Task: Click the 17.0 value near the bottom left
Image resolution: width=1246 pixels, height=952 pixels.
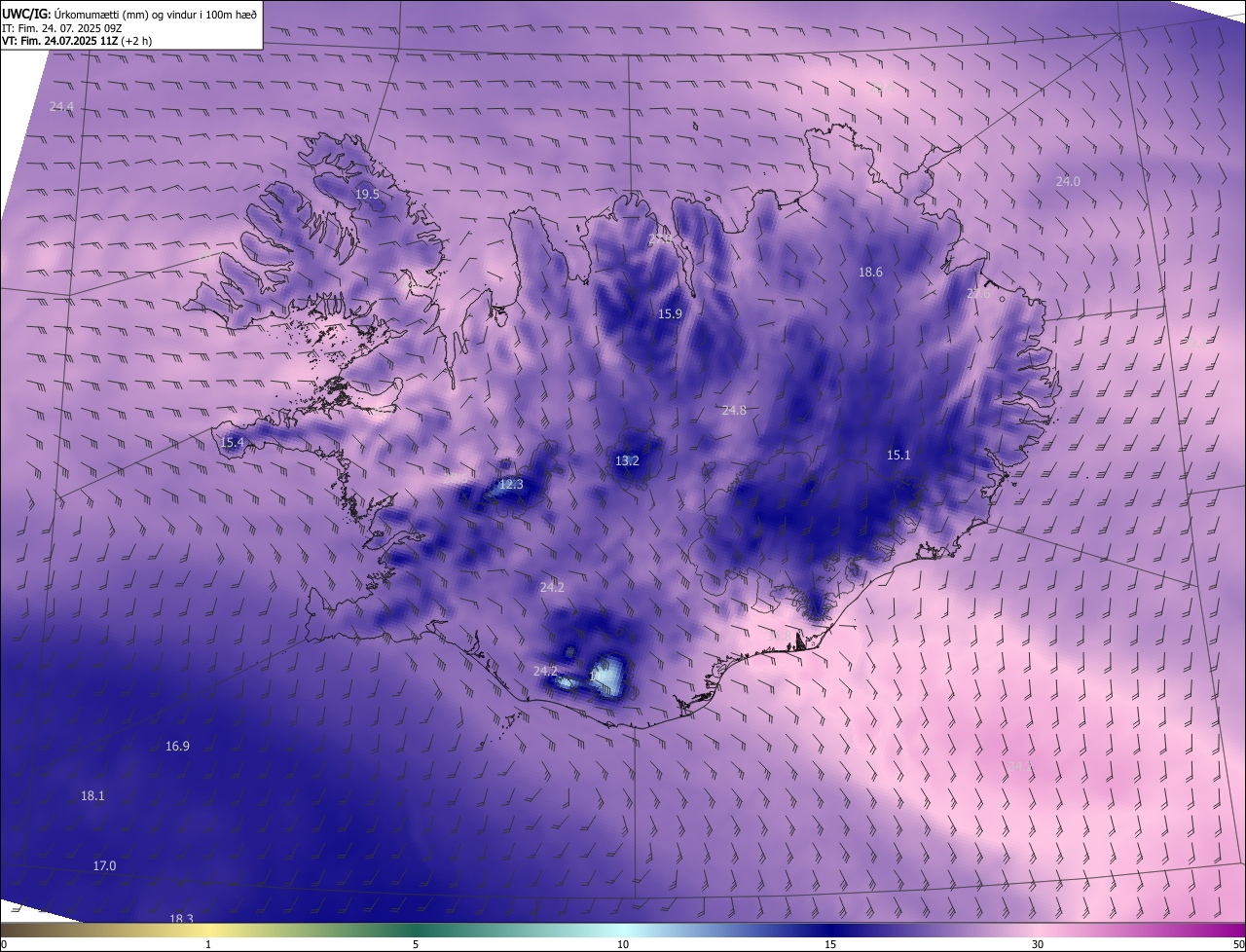Action: (x=104, y=866)
